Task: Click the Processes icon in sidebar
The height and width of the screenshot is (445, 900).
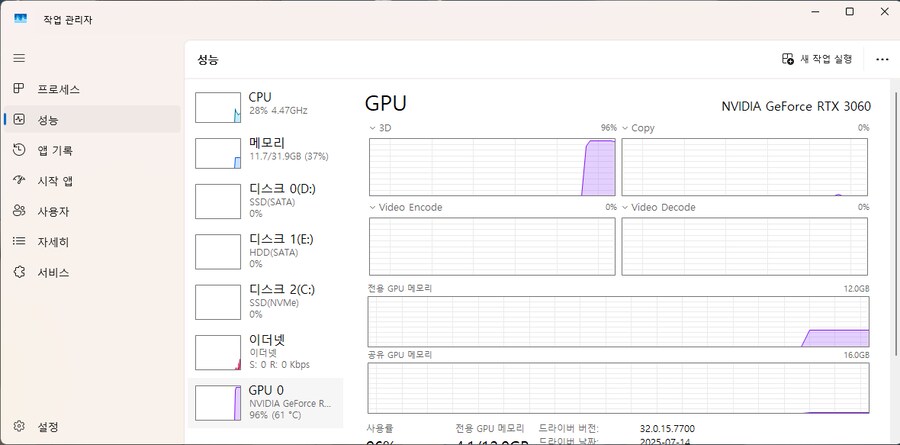Action: (x=19, y=88)
